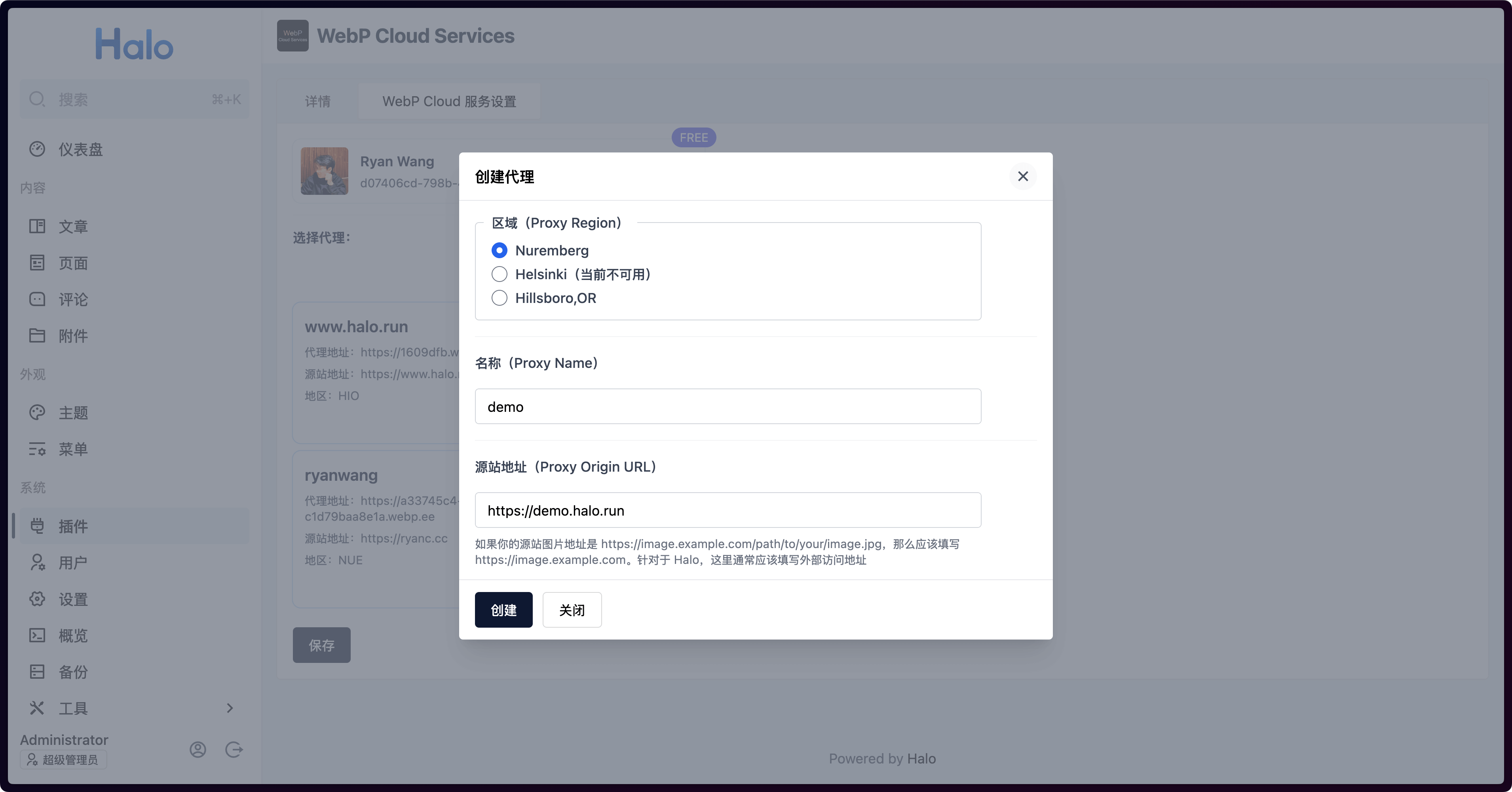Screen dimensions: 1512x792
Task: Open the user profile icon next to Administrator
Action: (198, 750)
